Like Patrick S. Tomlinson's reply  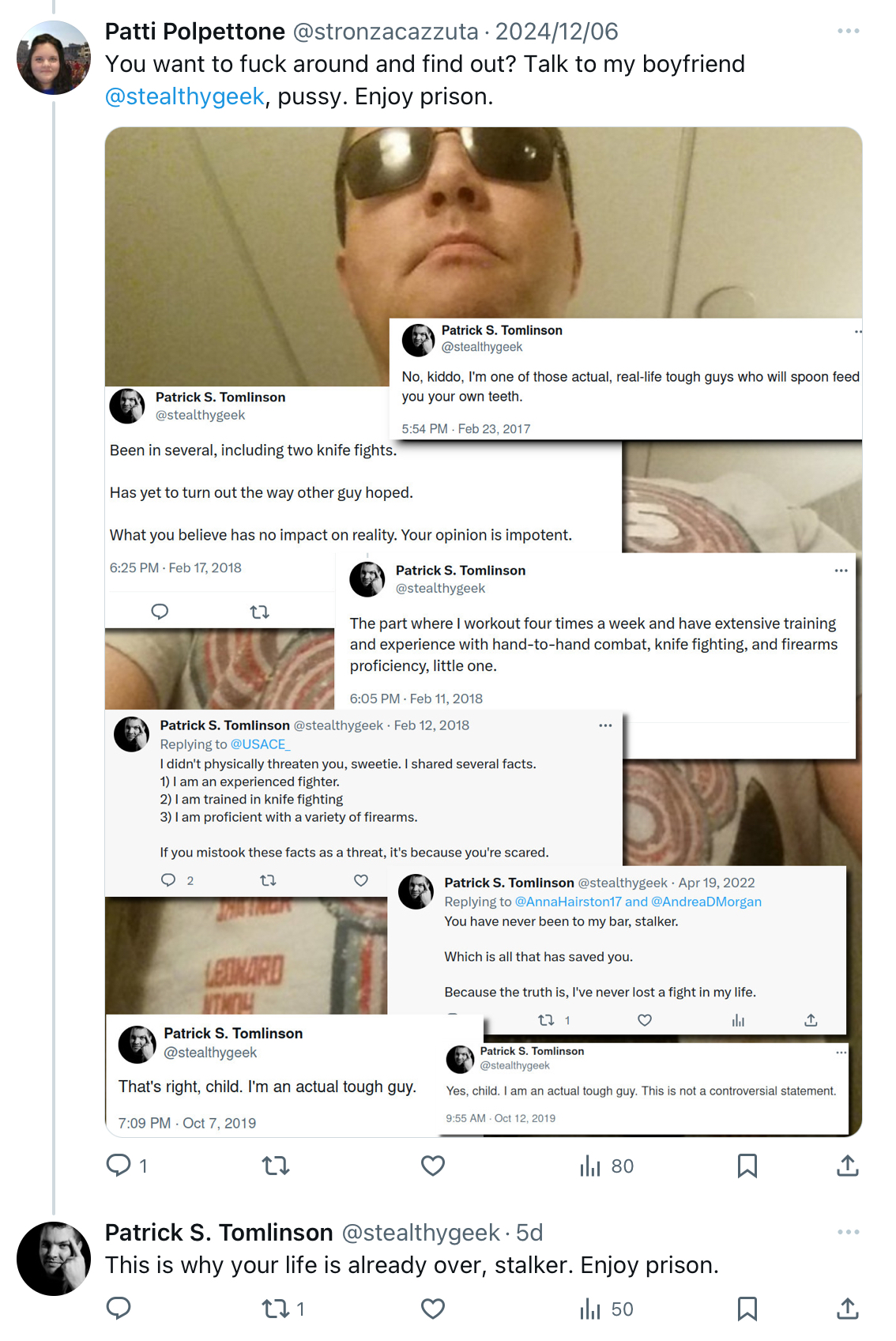tap(433, 1309)
